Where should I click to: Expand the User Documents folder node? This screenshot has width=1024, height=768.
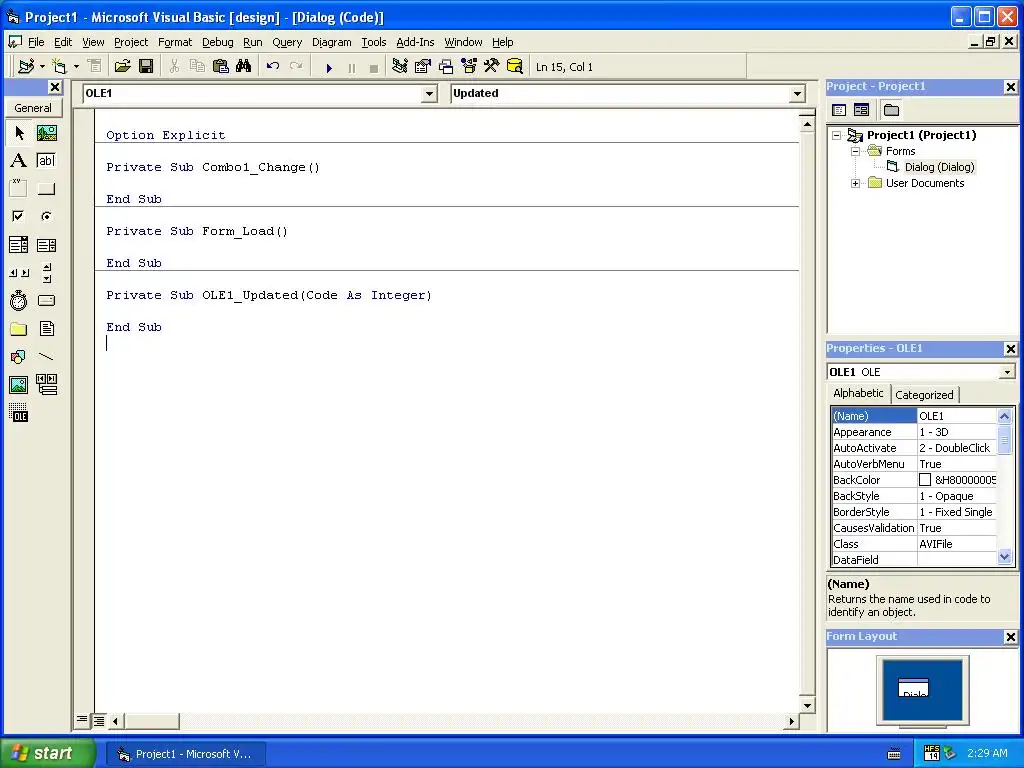coord(855,184)
